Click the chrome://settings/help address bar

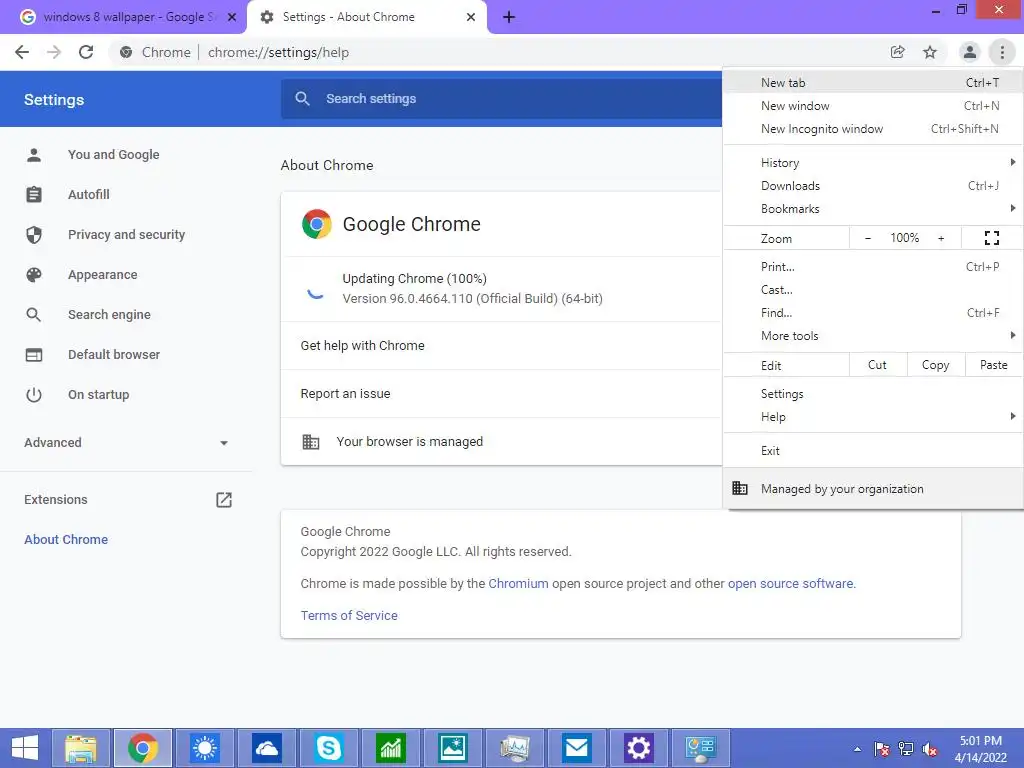tap(496, 52)
